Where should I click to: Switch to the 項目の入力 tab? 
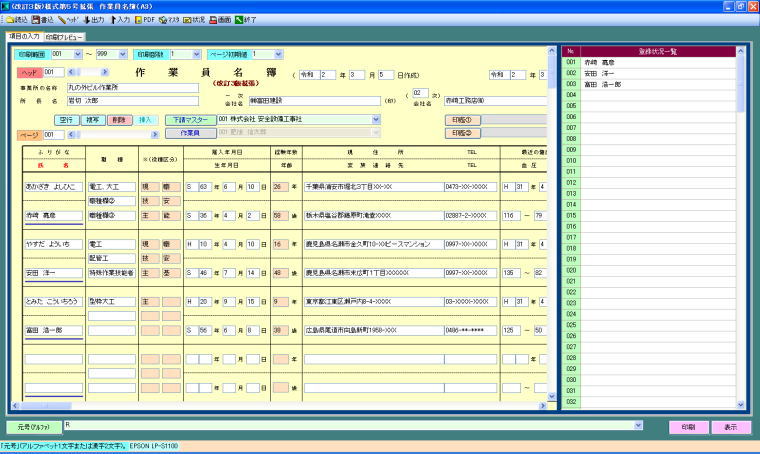coord(24,36)
